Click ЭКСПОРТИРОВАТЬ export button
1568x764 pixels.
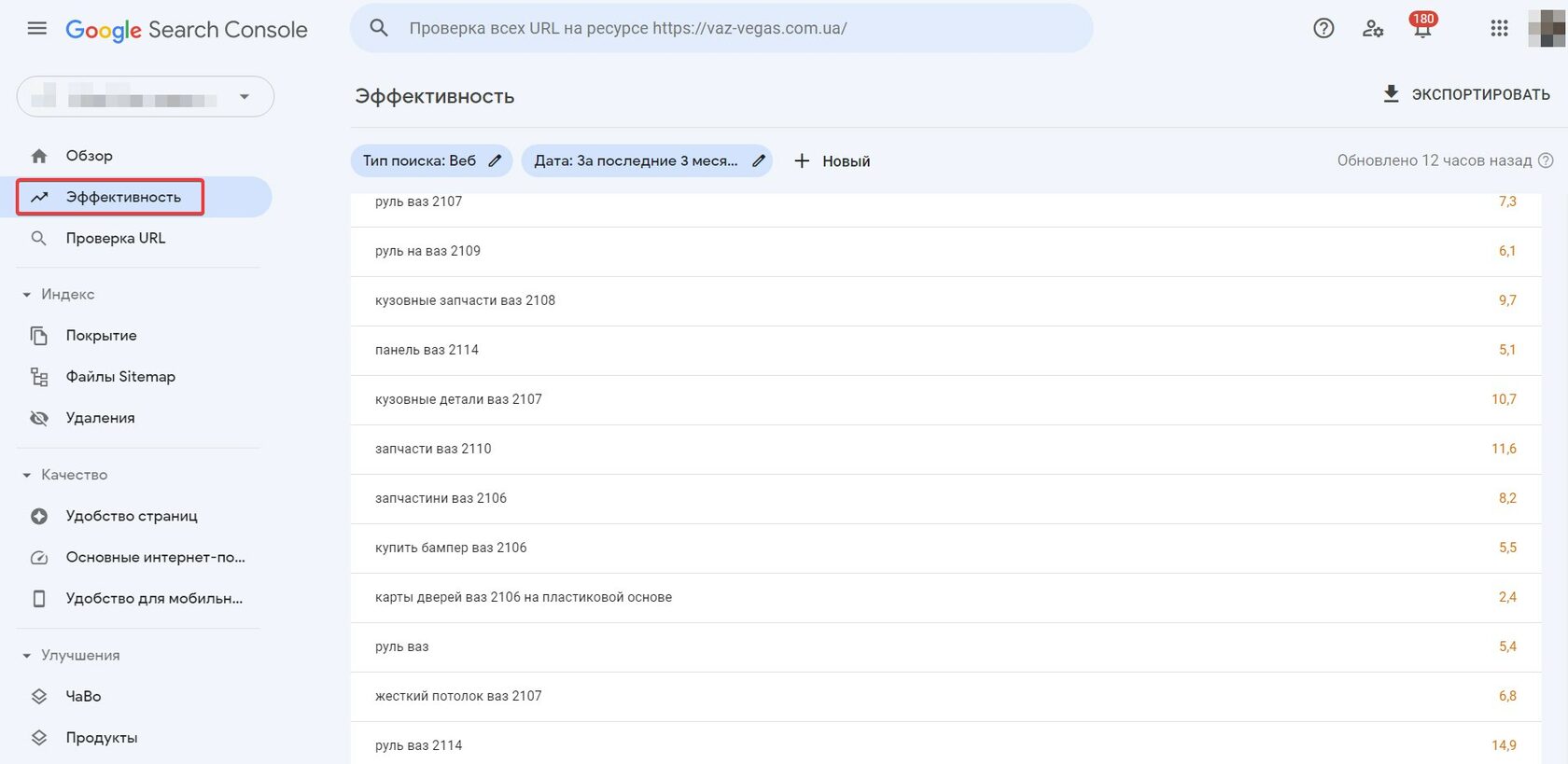click(1466, 94)
